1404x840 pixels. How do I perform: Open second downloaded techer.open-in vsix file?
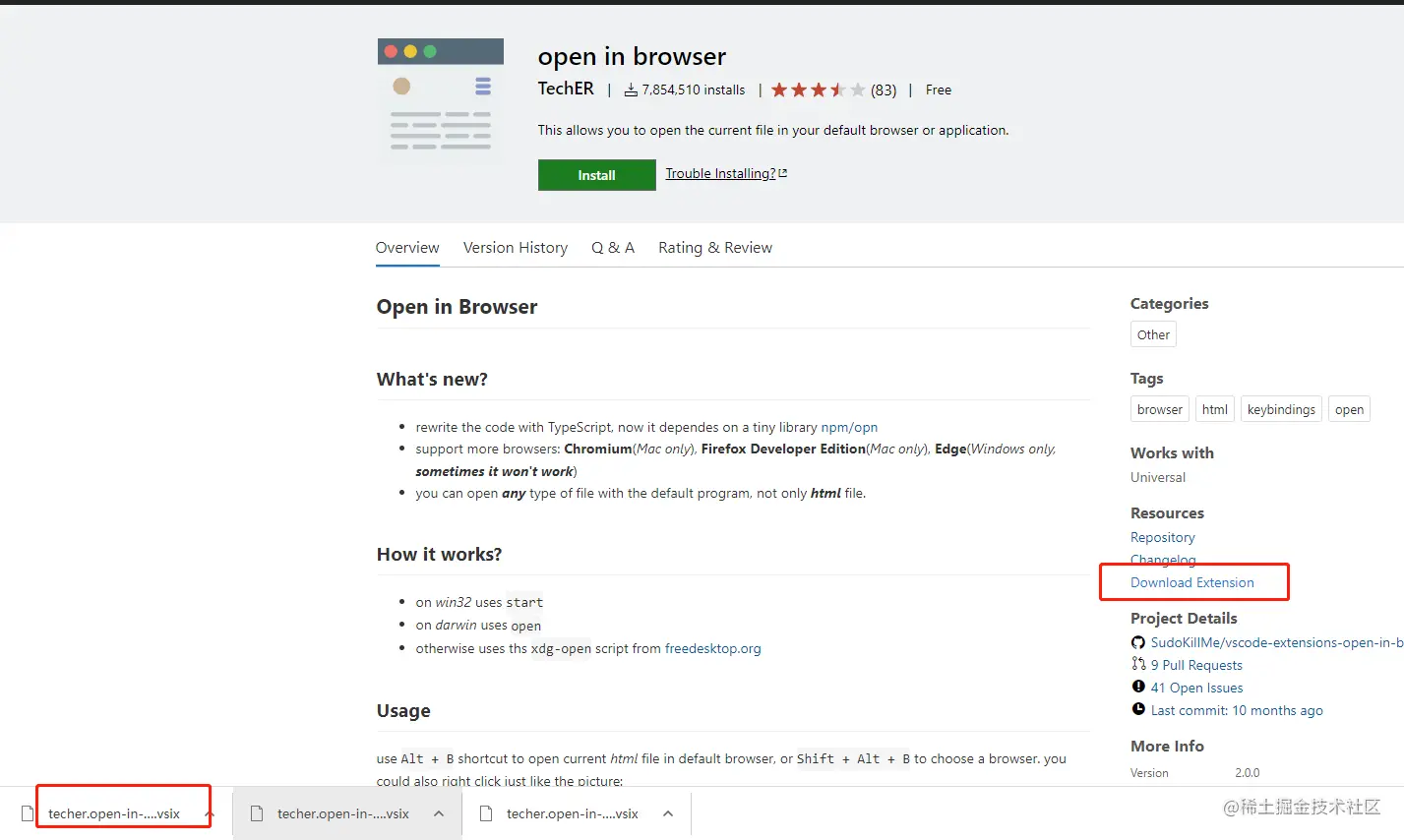coord(342,813)
